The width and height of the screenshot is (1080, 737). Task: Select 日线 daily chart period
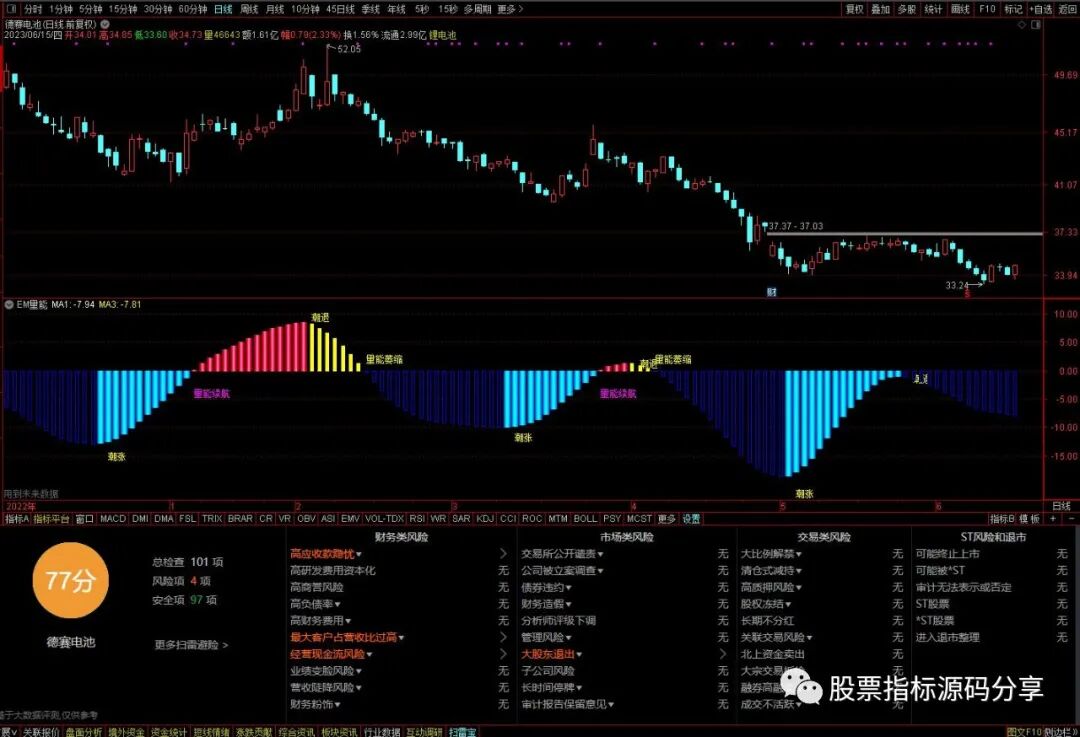(x=223, y=9)
